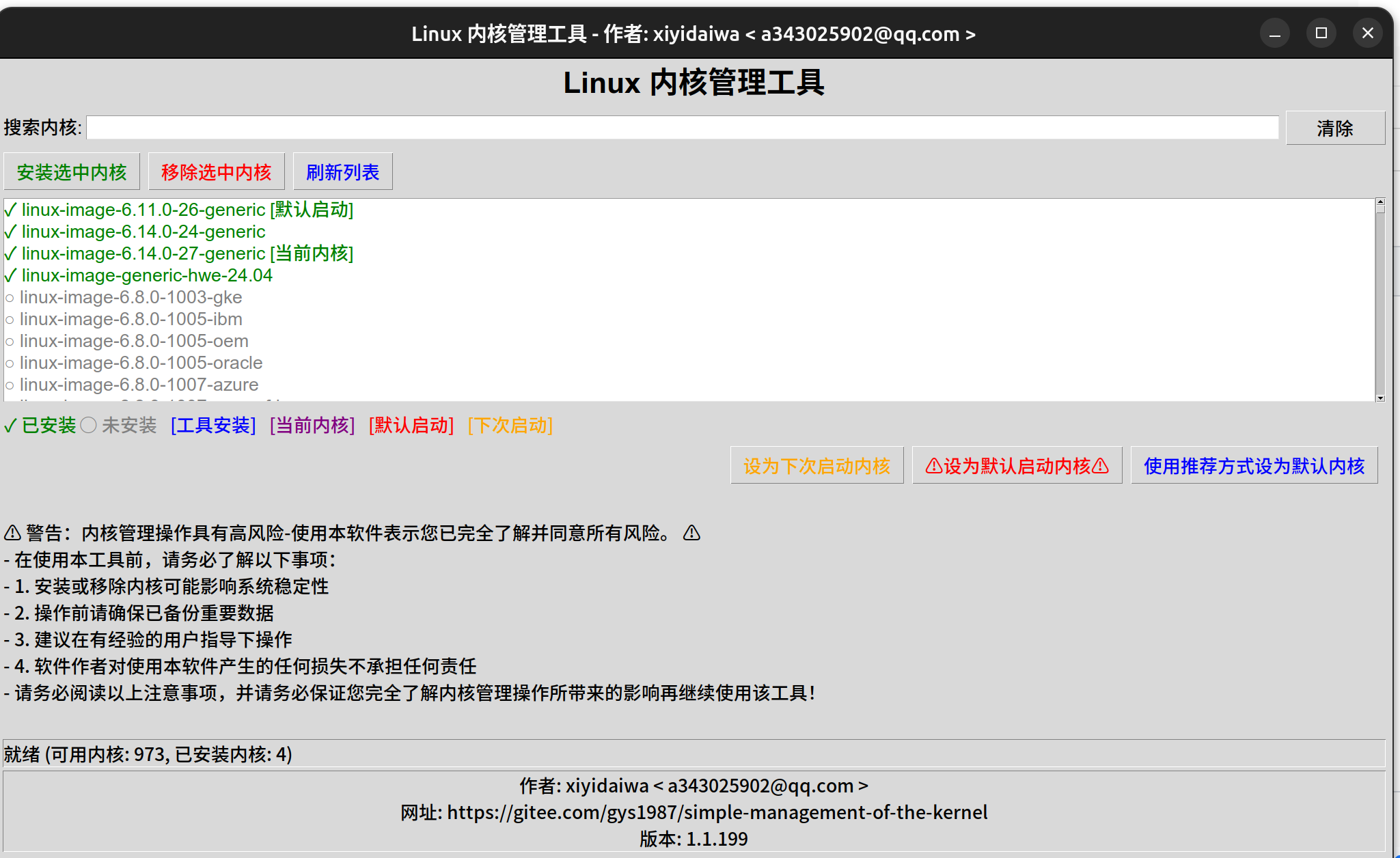Screen dimensions: 1400x858
Task: Maximize the kernel manager window
Action: [1321, 33]
